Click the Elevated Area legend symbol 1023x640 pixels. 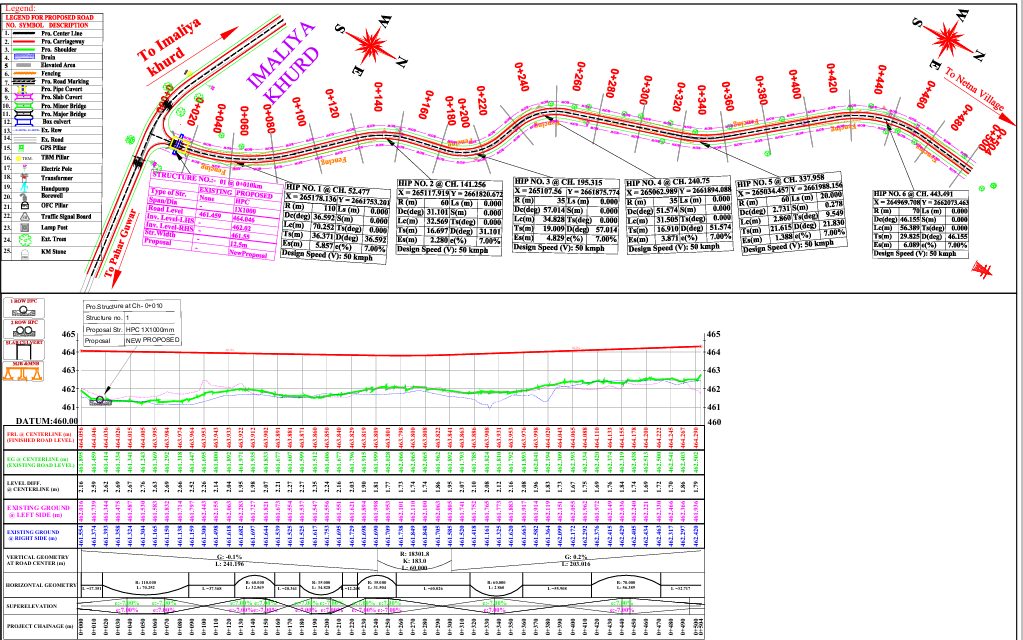pyautogui.click(x=23, y=65)
